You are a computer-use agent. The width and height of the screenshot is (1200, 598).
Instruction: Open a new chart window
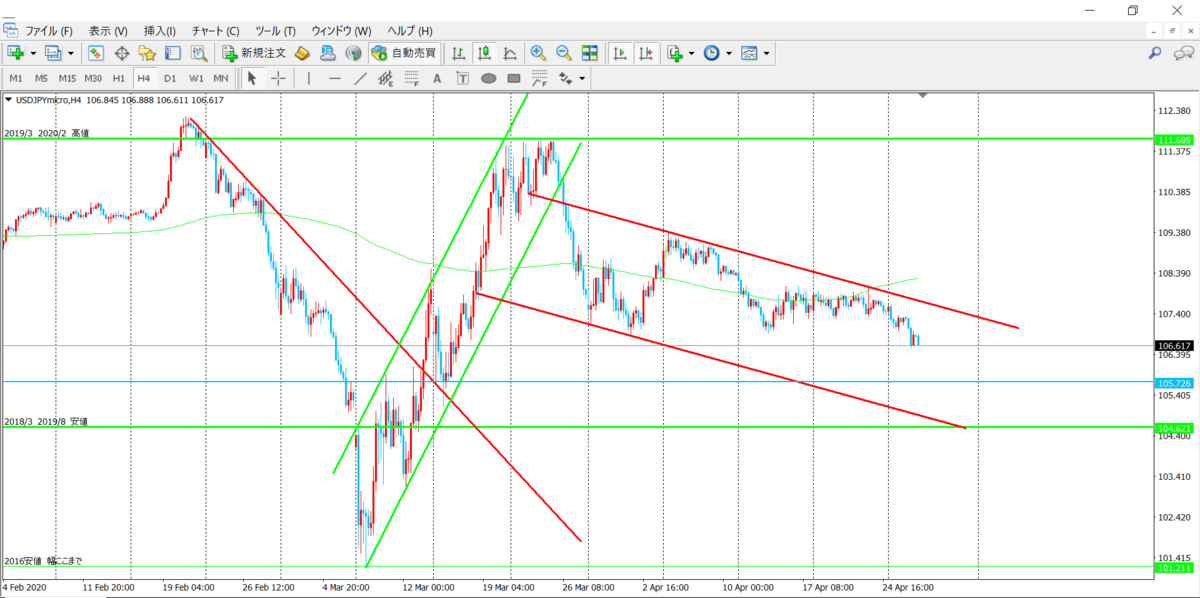pyautogui.click(x=16, y=52)
